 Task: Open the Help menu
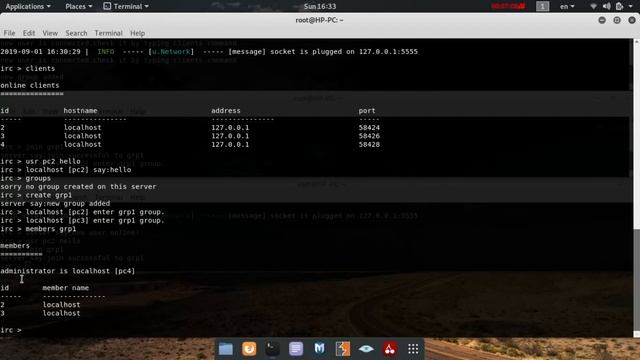pos(137,33)
